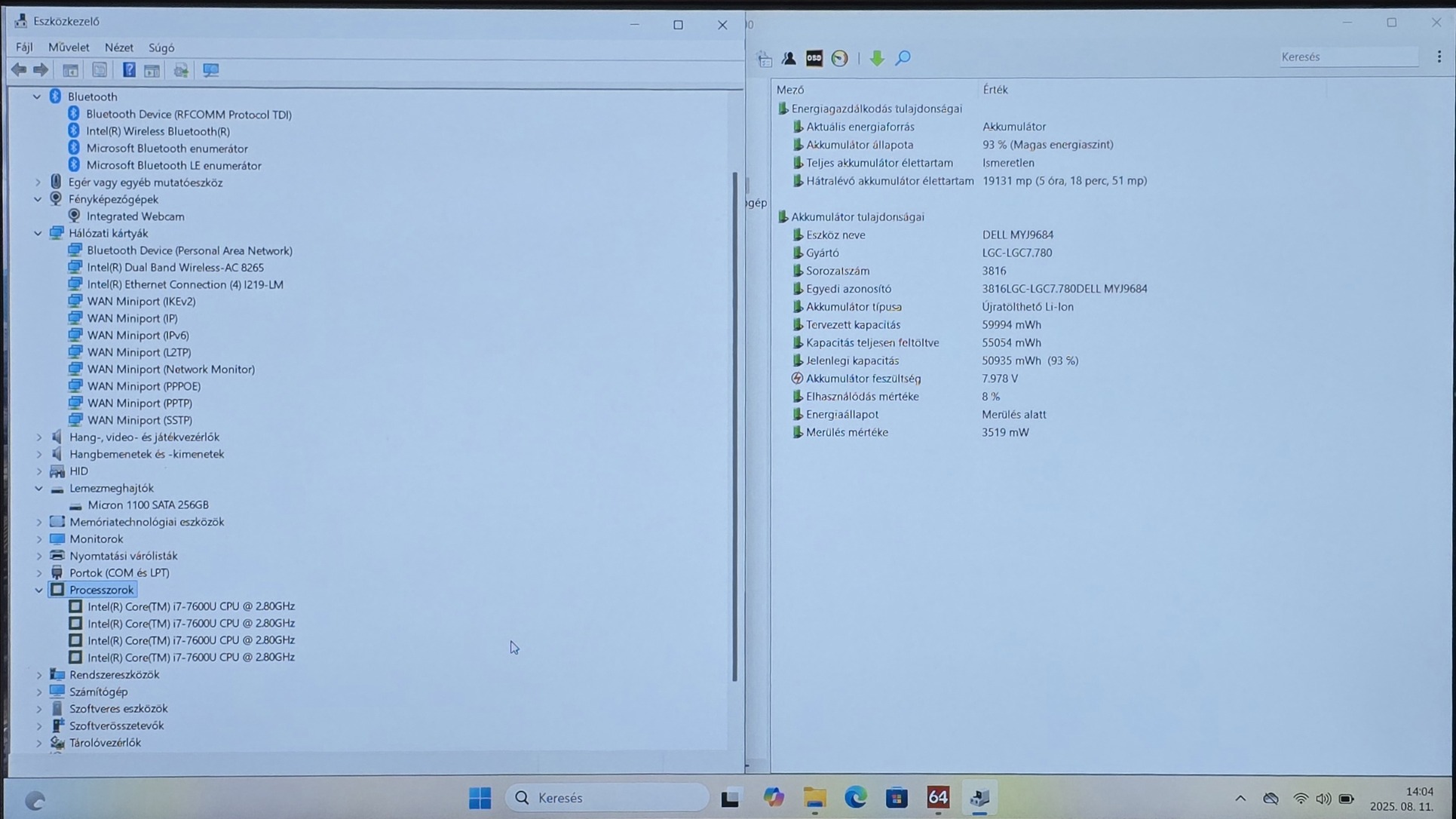Open the Nézet menu
The image size is (1456, 819).
(x=118, y=47)
